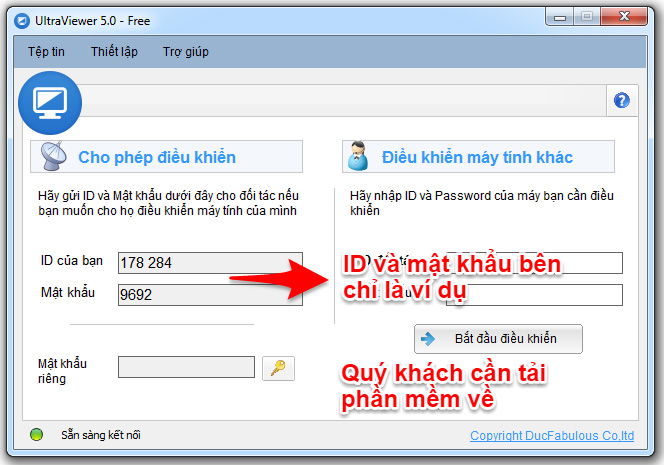
Task: Click the Mật khẩu riêng label
Action: [62, 371]
